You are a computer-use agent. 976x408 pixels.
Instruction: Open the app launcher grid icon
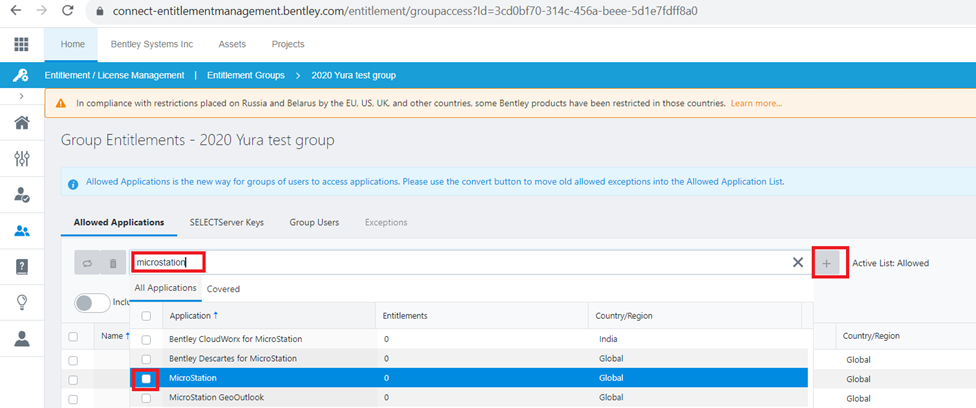[x=21, y=44]
